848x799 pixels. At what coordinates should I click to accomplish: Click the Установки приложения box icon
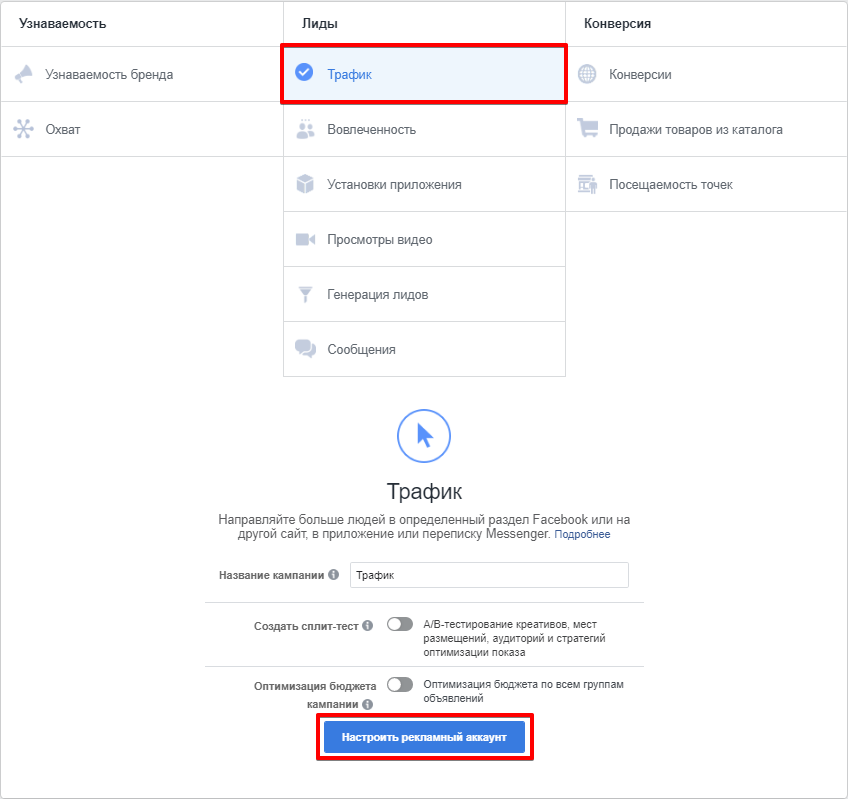click(x=305, y=184)
